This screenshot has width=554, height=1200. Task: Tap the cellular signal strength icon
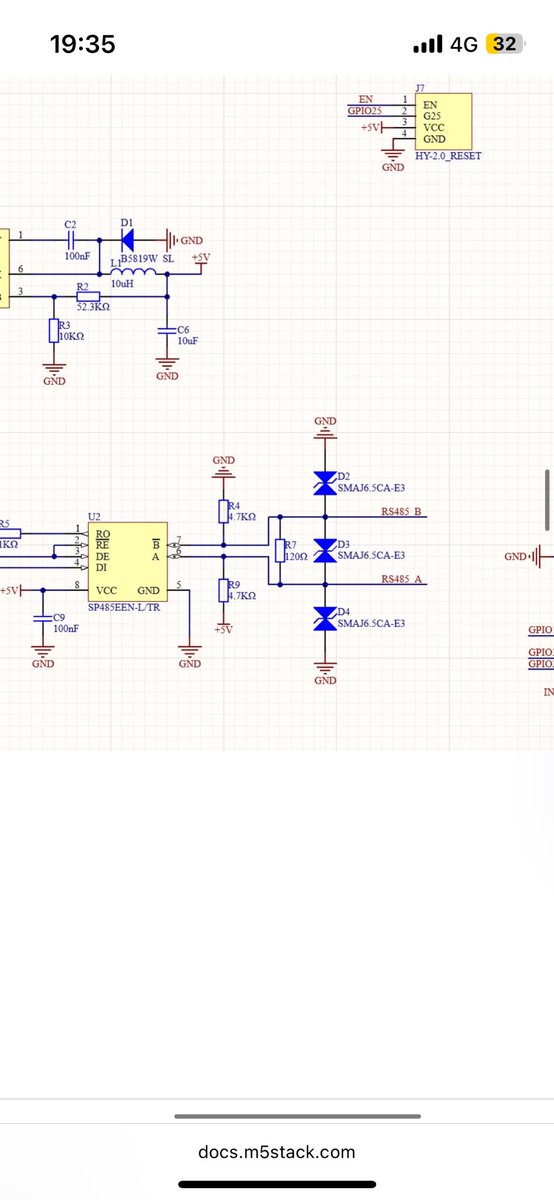[428, 44]
